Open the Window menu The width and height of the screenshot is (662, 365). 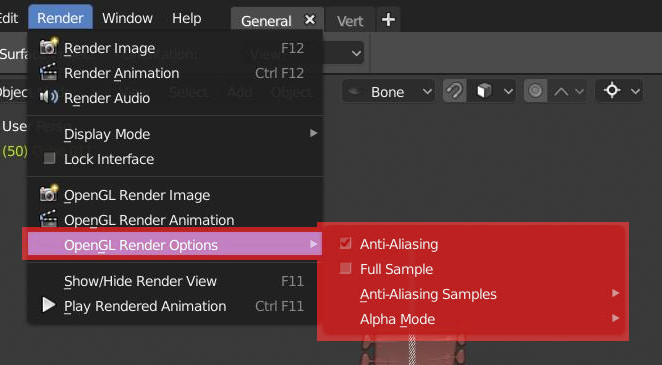[127, 18]
